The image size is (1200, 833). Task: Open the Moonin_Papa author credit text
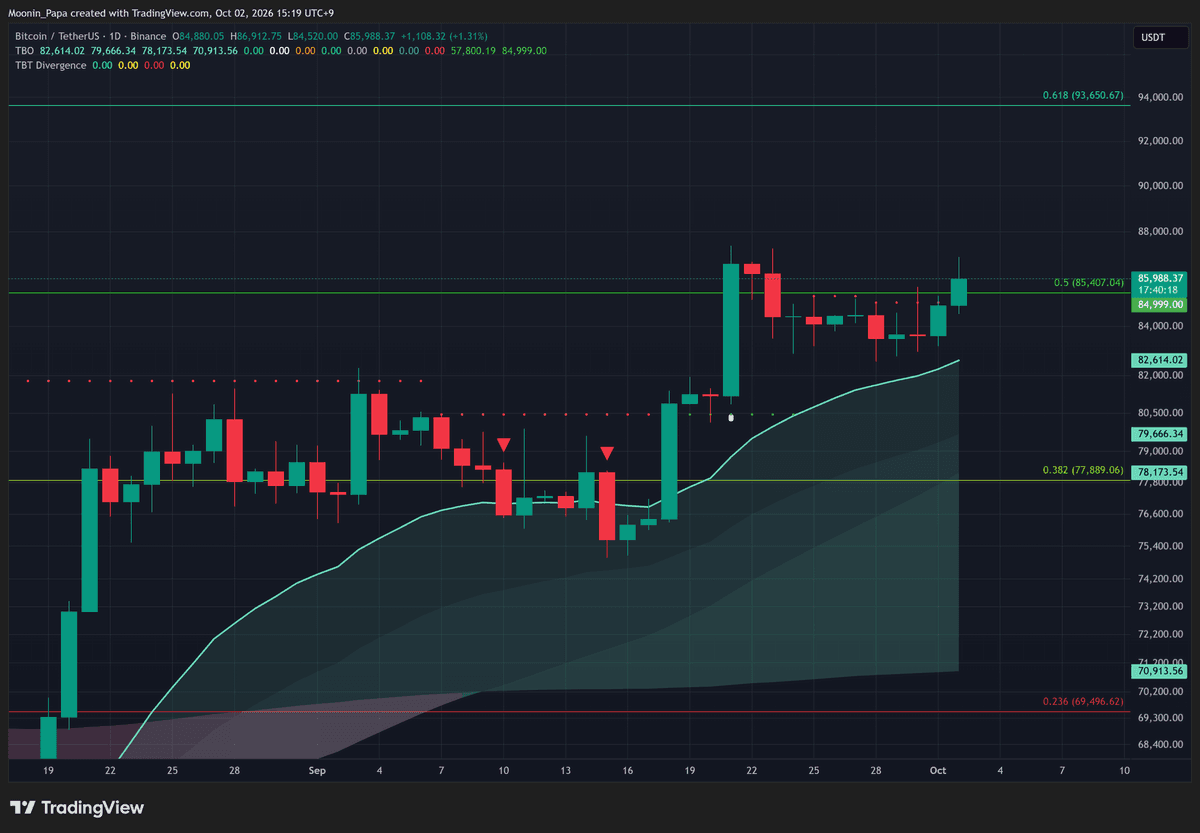point(36,13)
